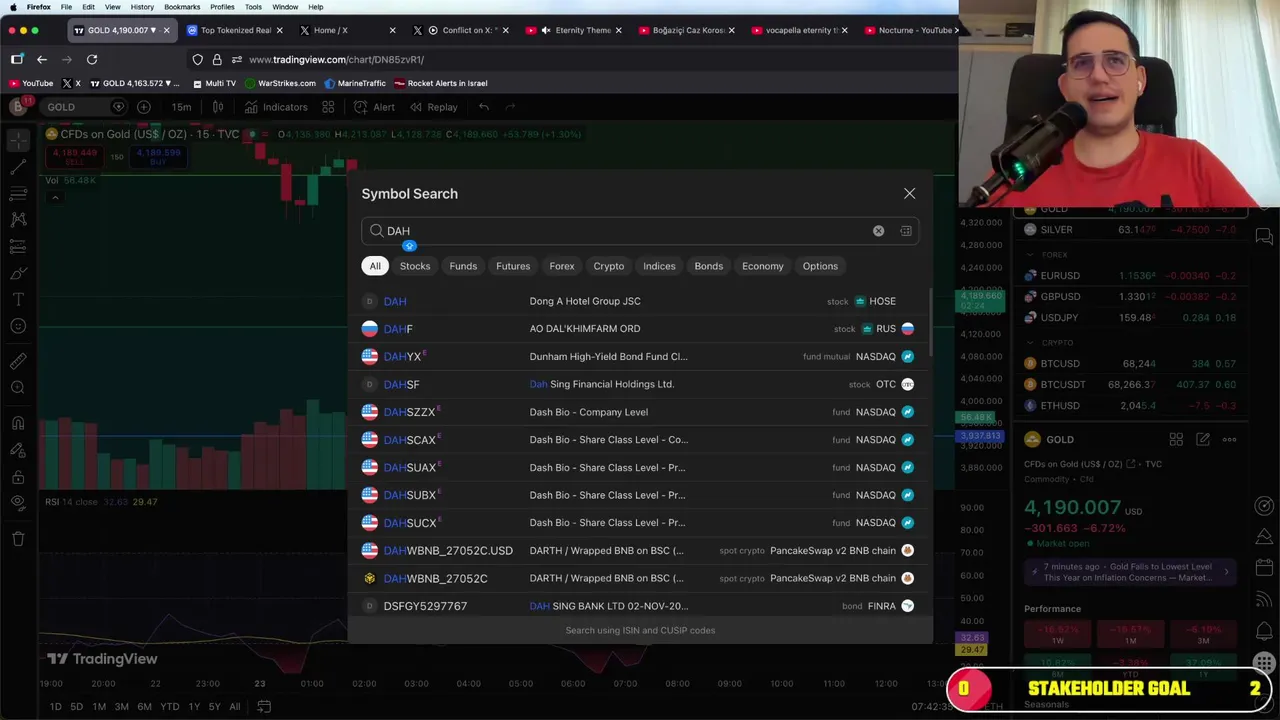Select the YTD time range
1280x720 pixels.
coord(169,707)
